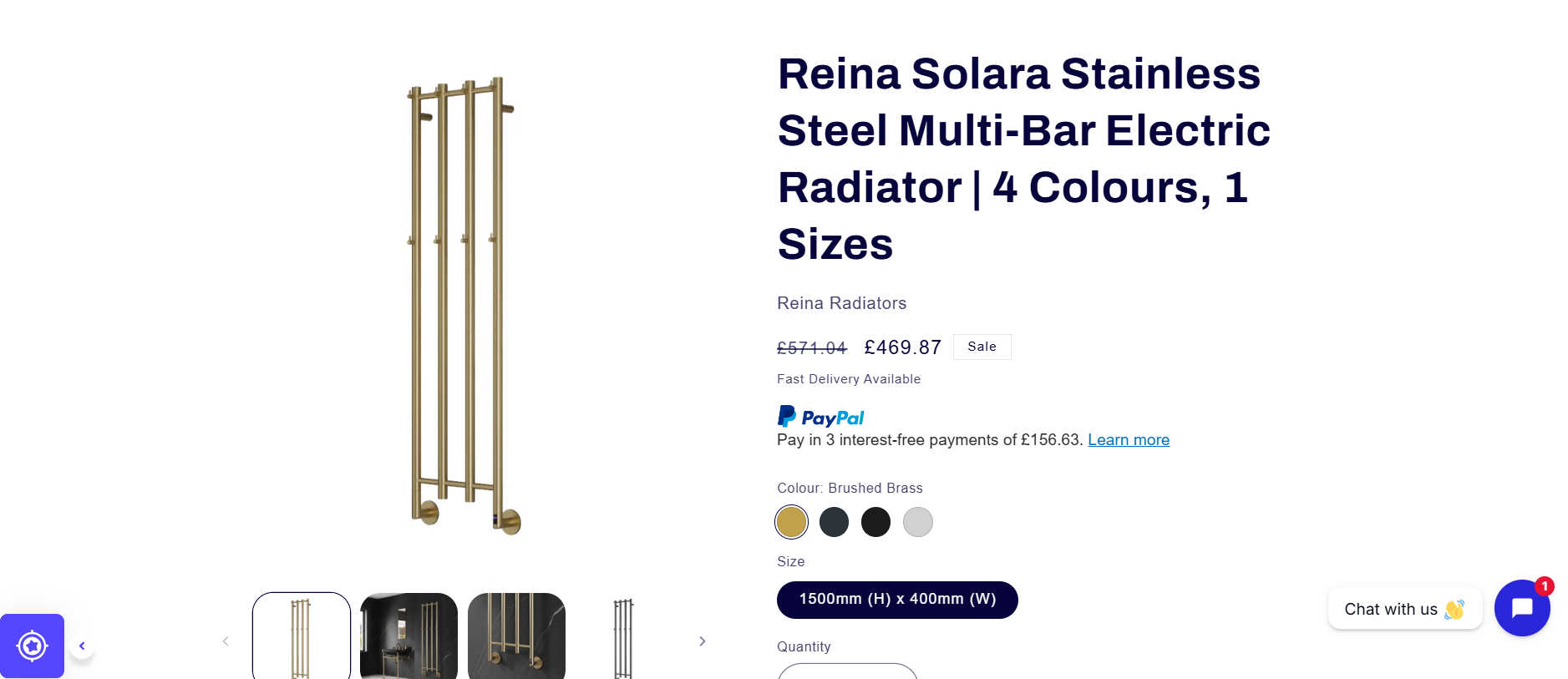Select the Brushed Brass colour swatch

coord(791,522)
